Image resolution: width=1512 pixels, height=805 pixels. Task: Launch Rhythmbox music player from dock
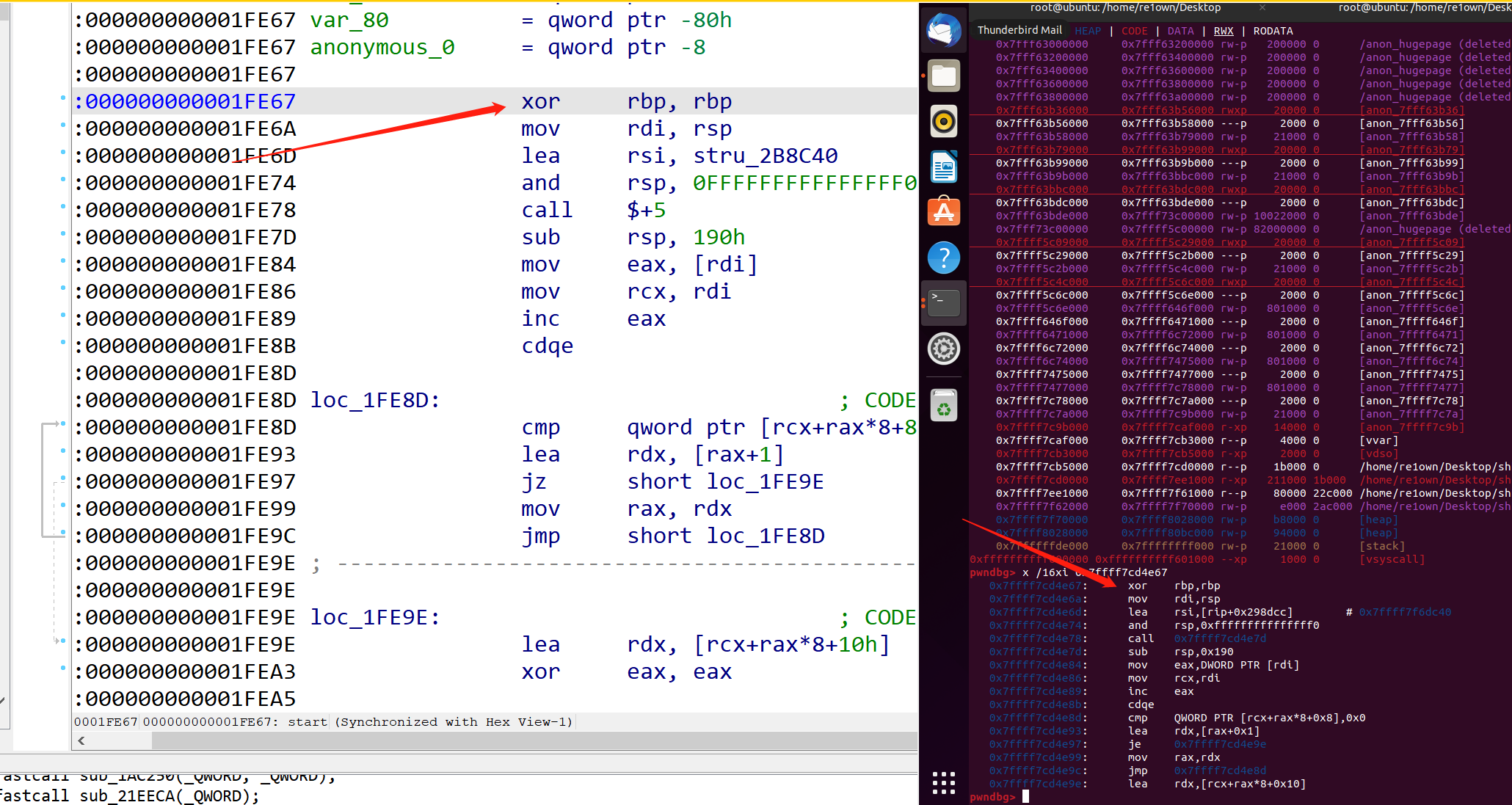(944, 121)
